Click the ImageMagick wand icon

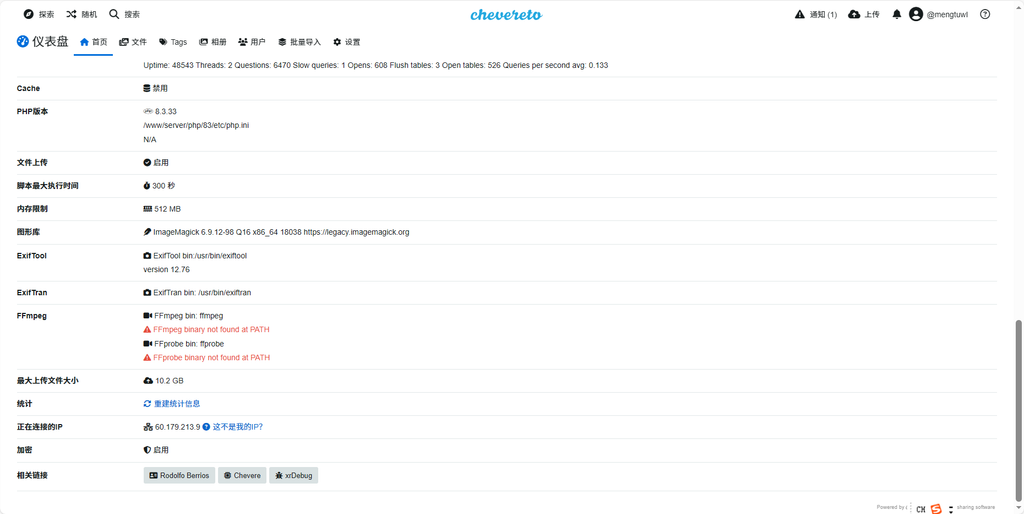coord(147,232)
